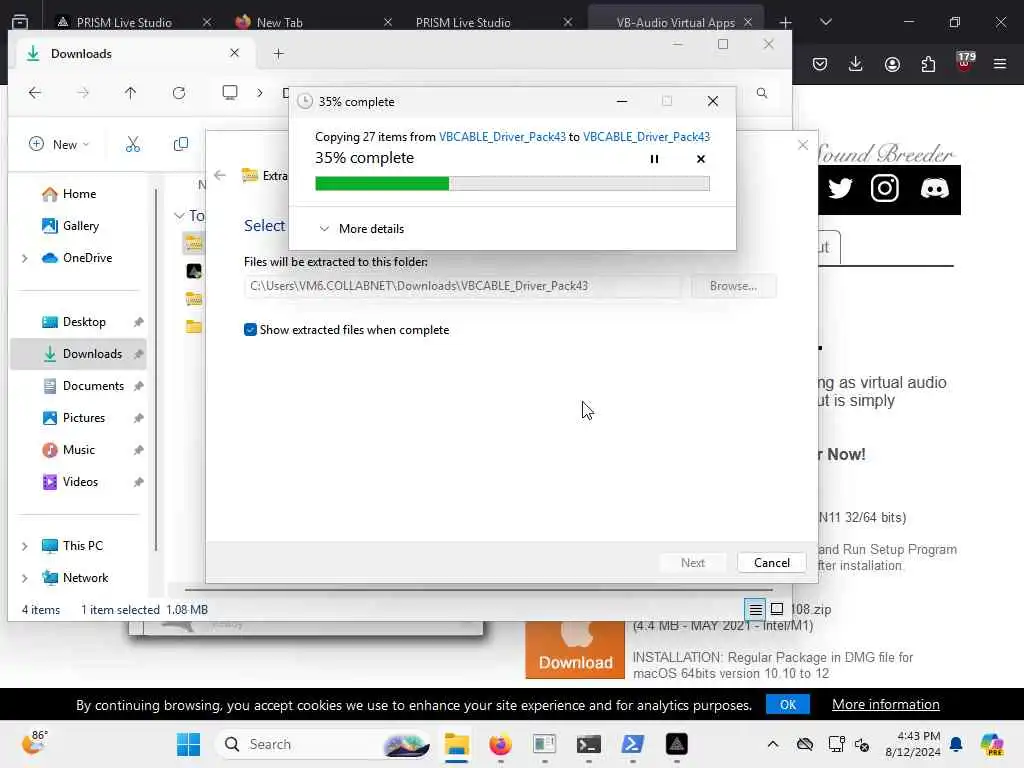This screenshot has width=1024, height=768.
Task: Toggle Show extracted files when complete
Action: point(250,330)
